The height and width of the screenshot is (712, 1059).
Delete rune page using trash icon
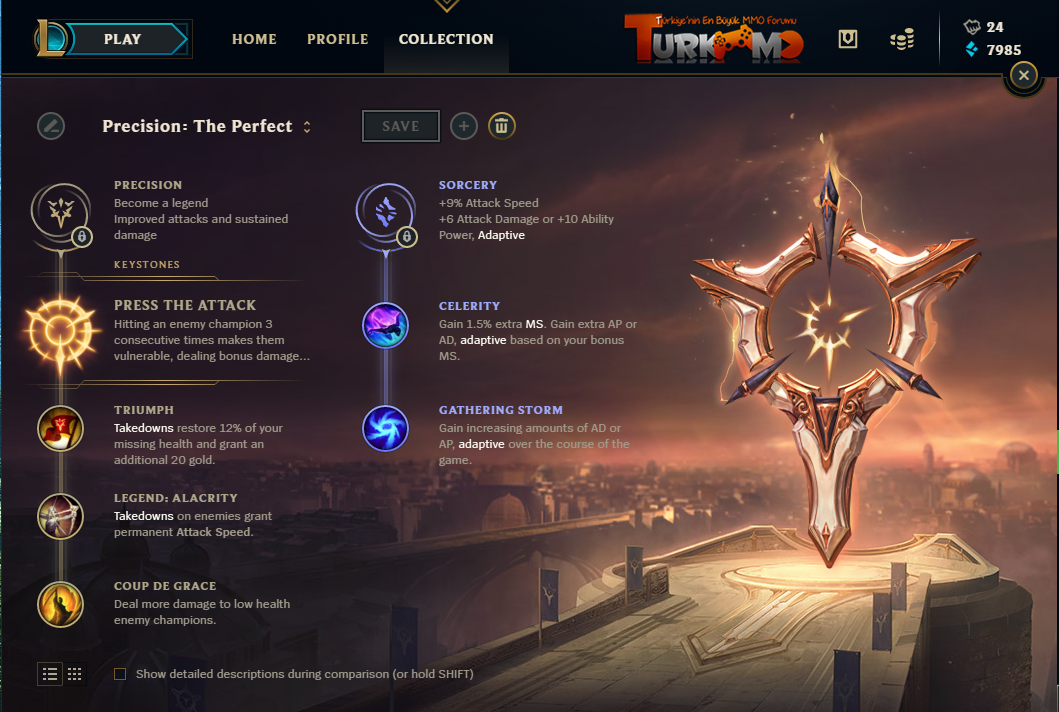click(501, 126)
